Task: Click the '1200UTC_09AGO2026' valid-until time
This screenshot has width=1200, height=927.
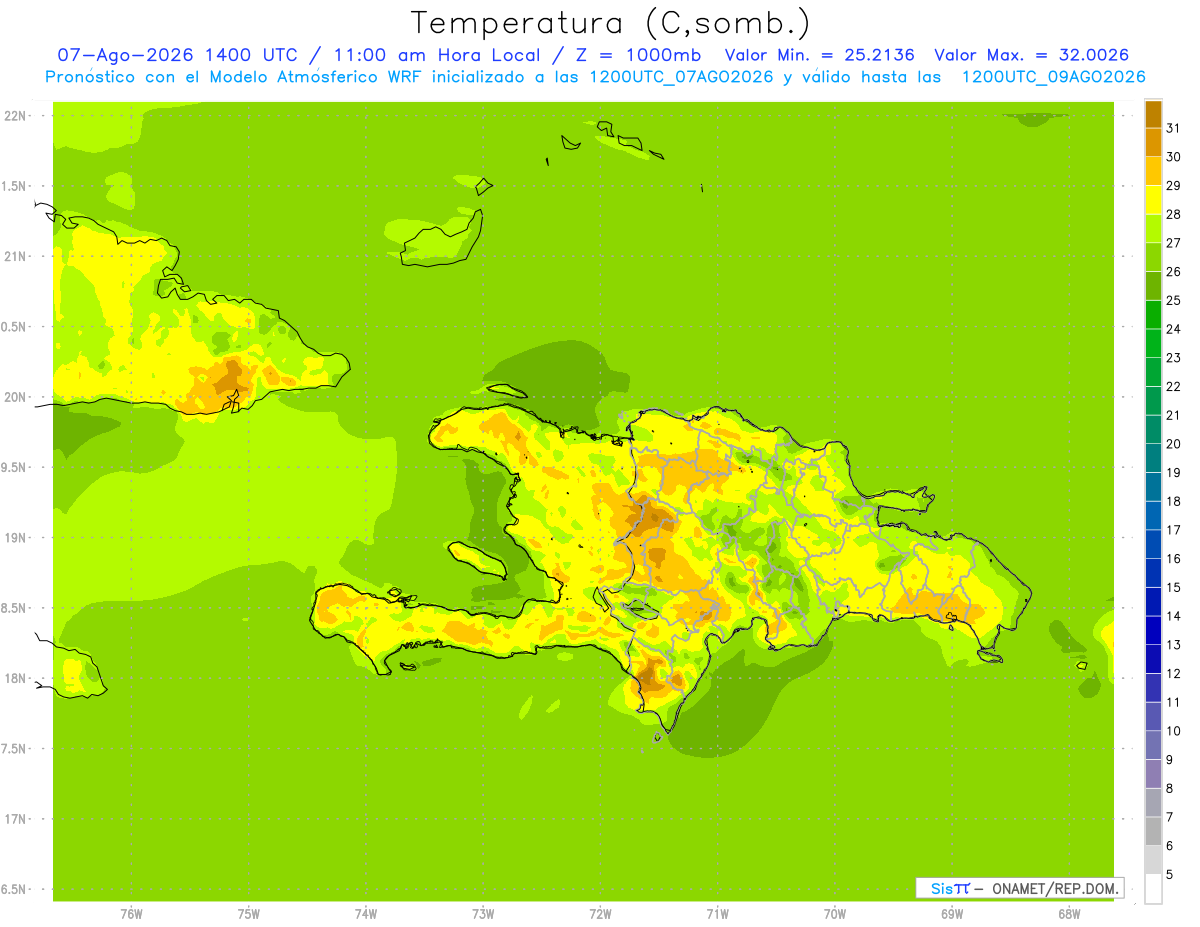Action: click(x=1053, y=77)
